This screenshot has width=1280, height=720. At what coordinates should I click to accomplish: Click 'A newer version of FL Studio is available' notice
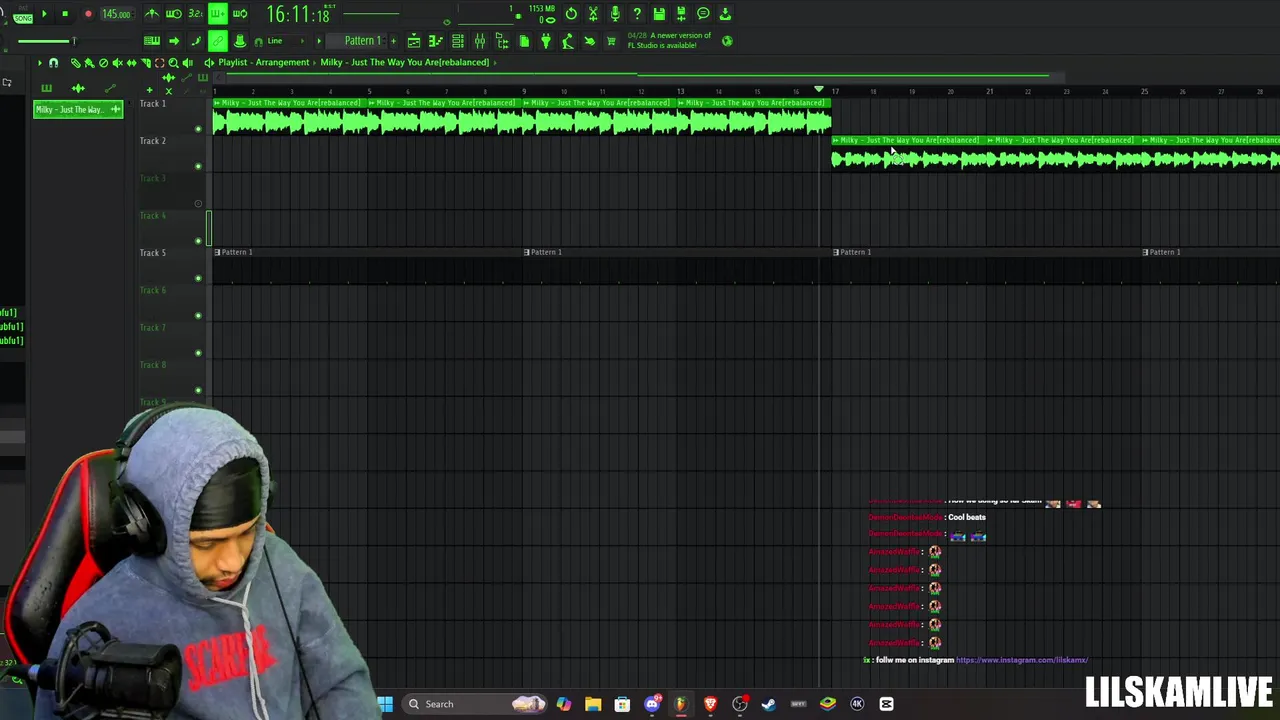[669, 41]
